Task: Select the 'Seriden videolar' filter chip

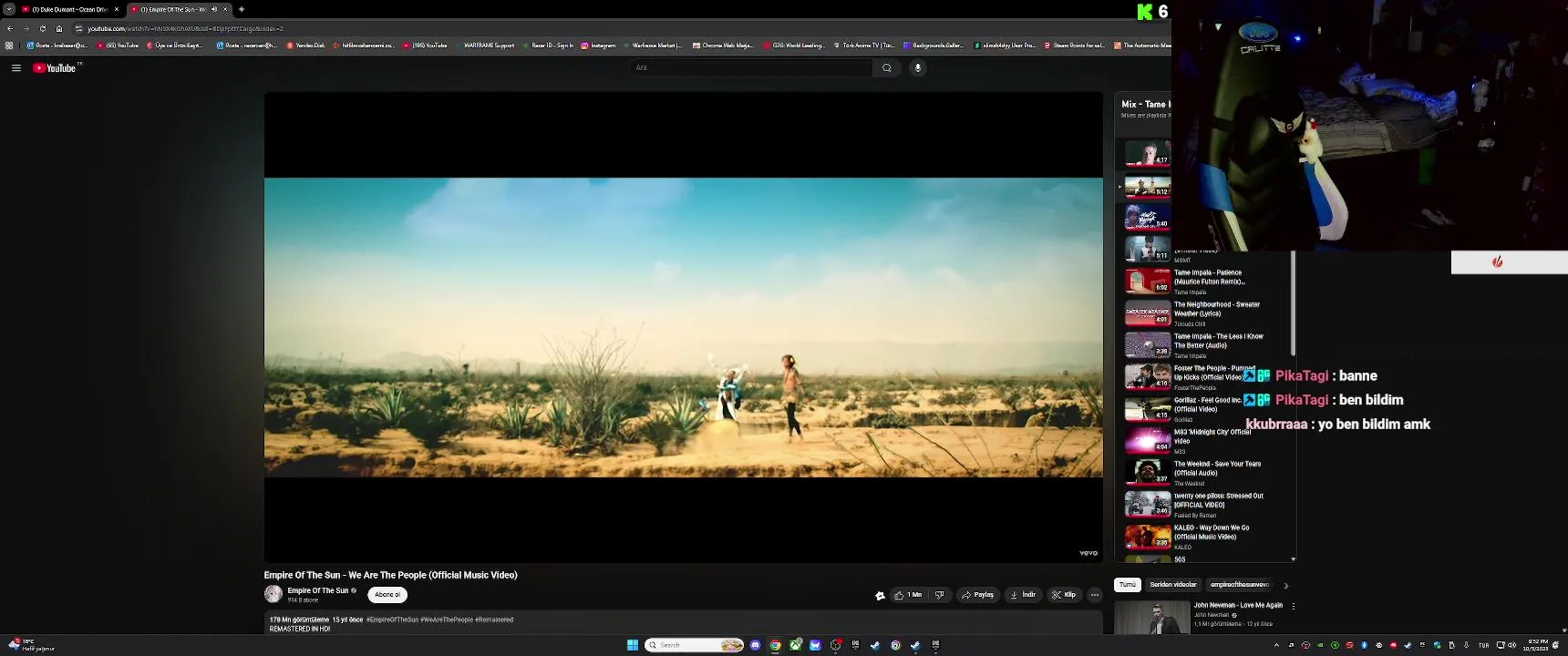Action: click(x=1173, y=585)
